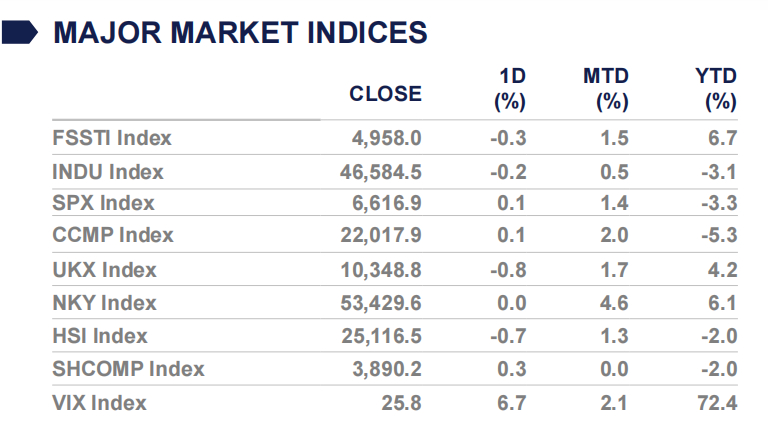Select the YTD (%) column header
This screenshot has height=431, width=768.
coord(715,89)
